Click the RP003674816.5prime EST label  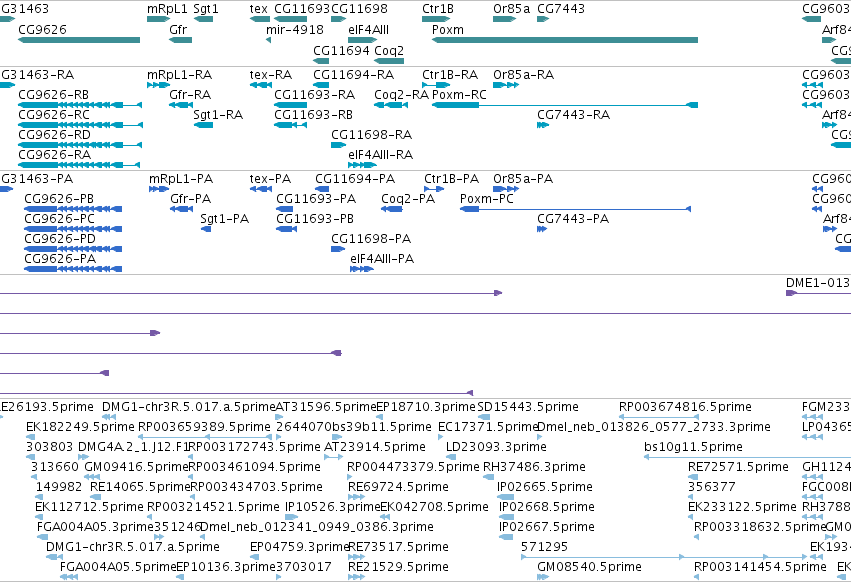point(685,407)
